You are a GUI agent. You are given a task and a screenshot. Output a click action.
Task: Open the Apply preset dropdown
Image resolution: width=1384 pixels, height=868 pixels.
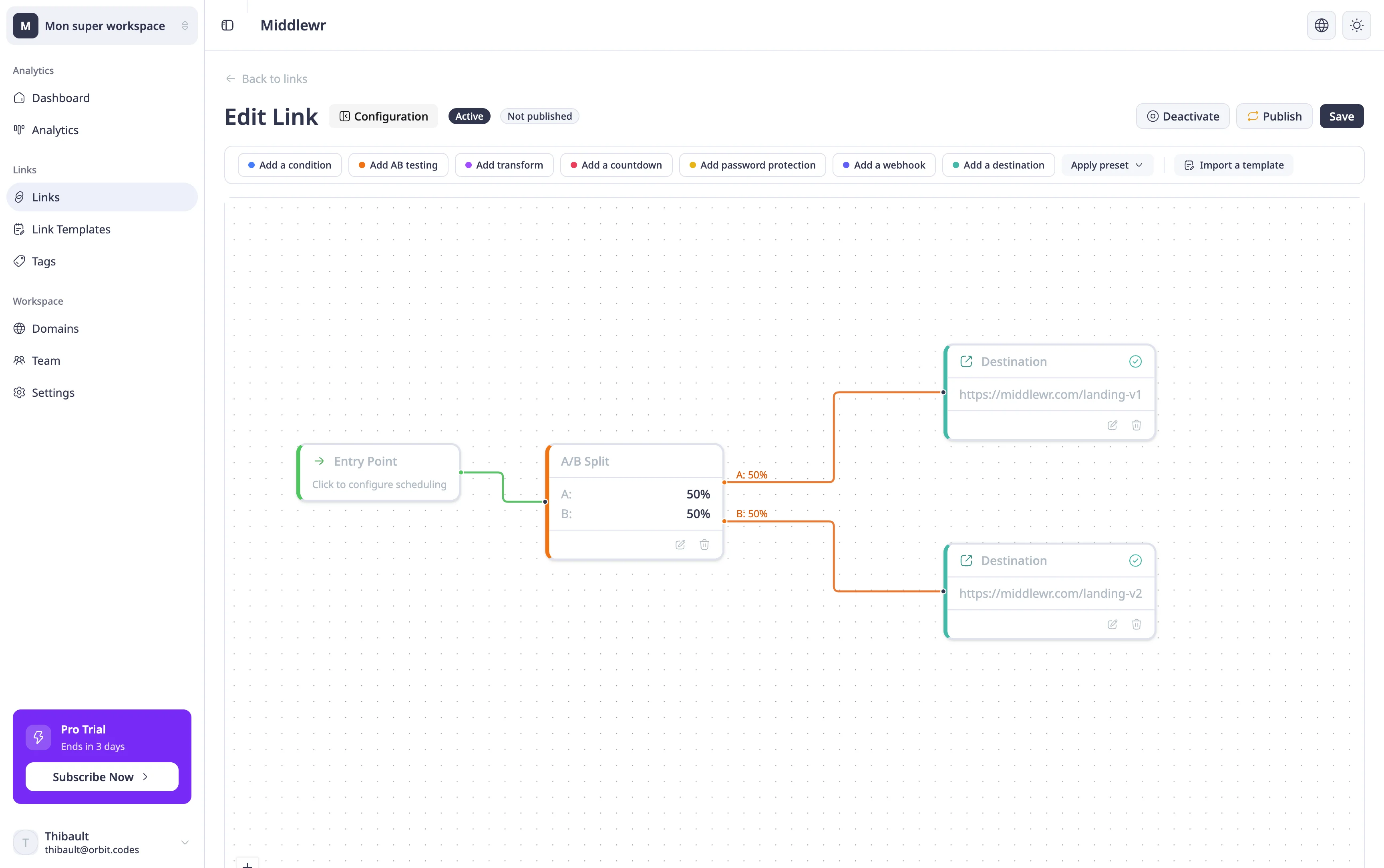1107,165
